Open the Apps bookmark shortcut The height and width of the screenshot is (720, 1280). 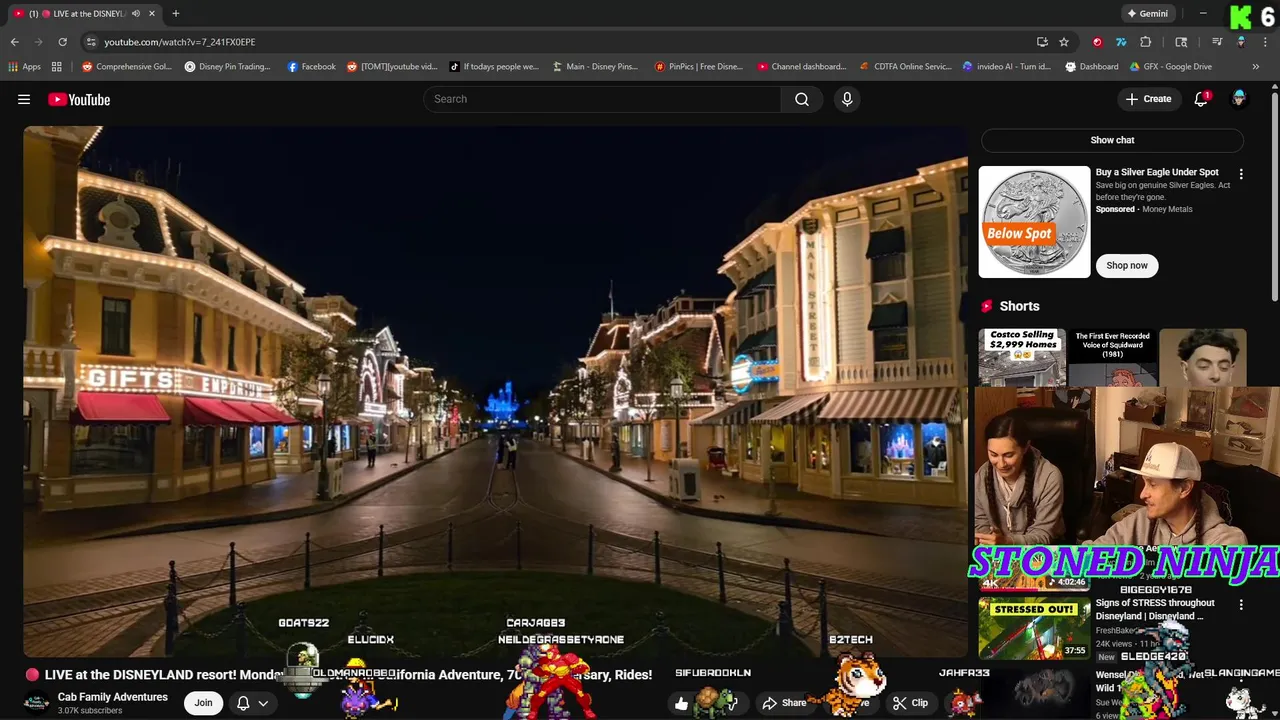click(24, 67)
